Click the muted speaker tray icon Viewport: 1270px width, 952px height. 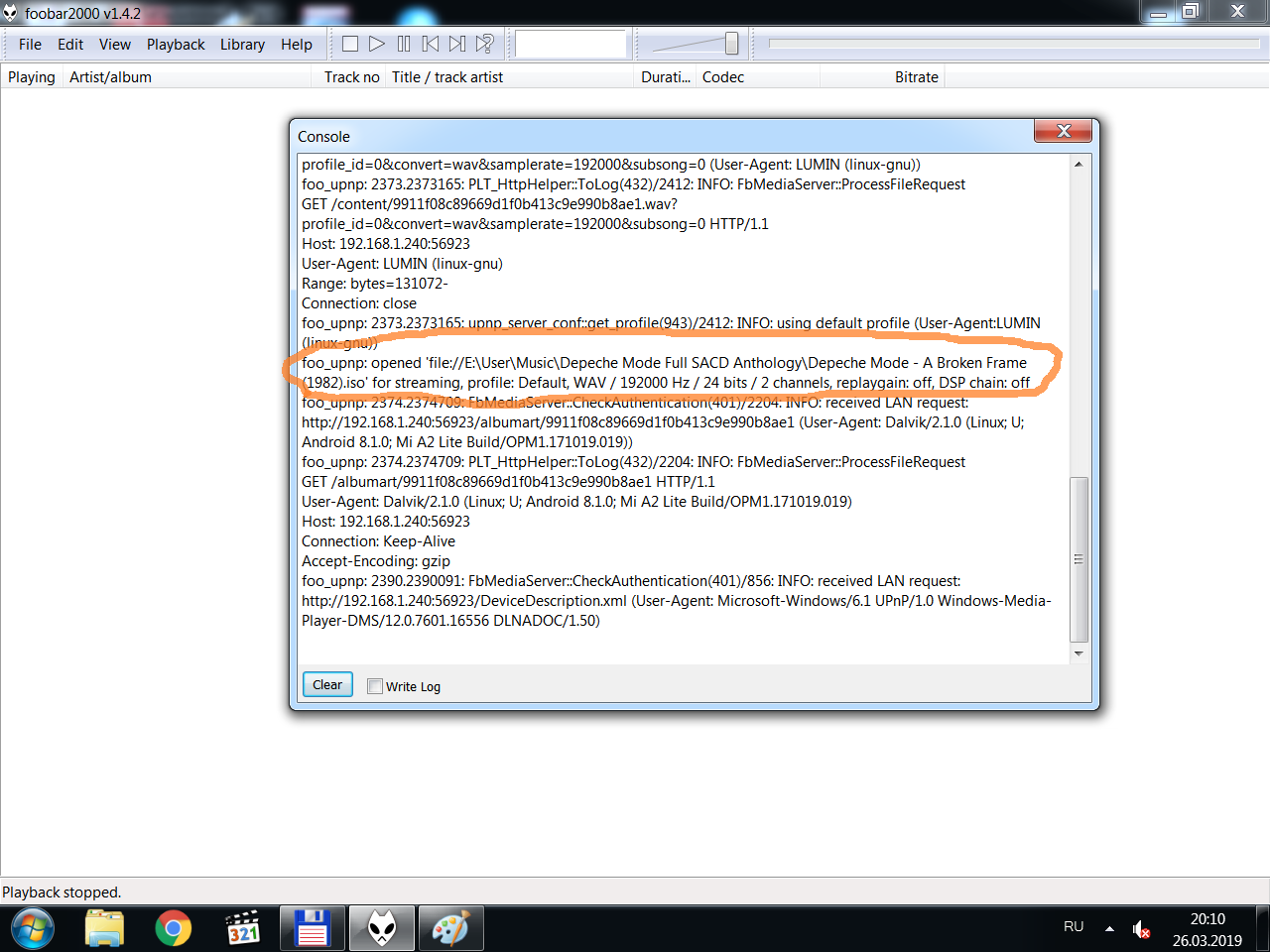click(1141, 930)
